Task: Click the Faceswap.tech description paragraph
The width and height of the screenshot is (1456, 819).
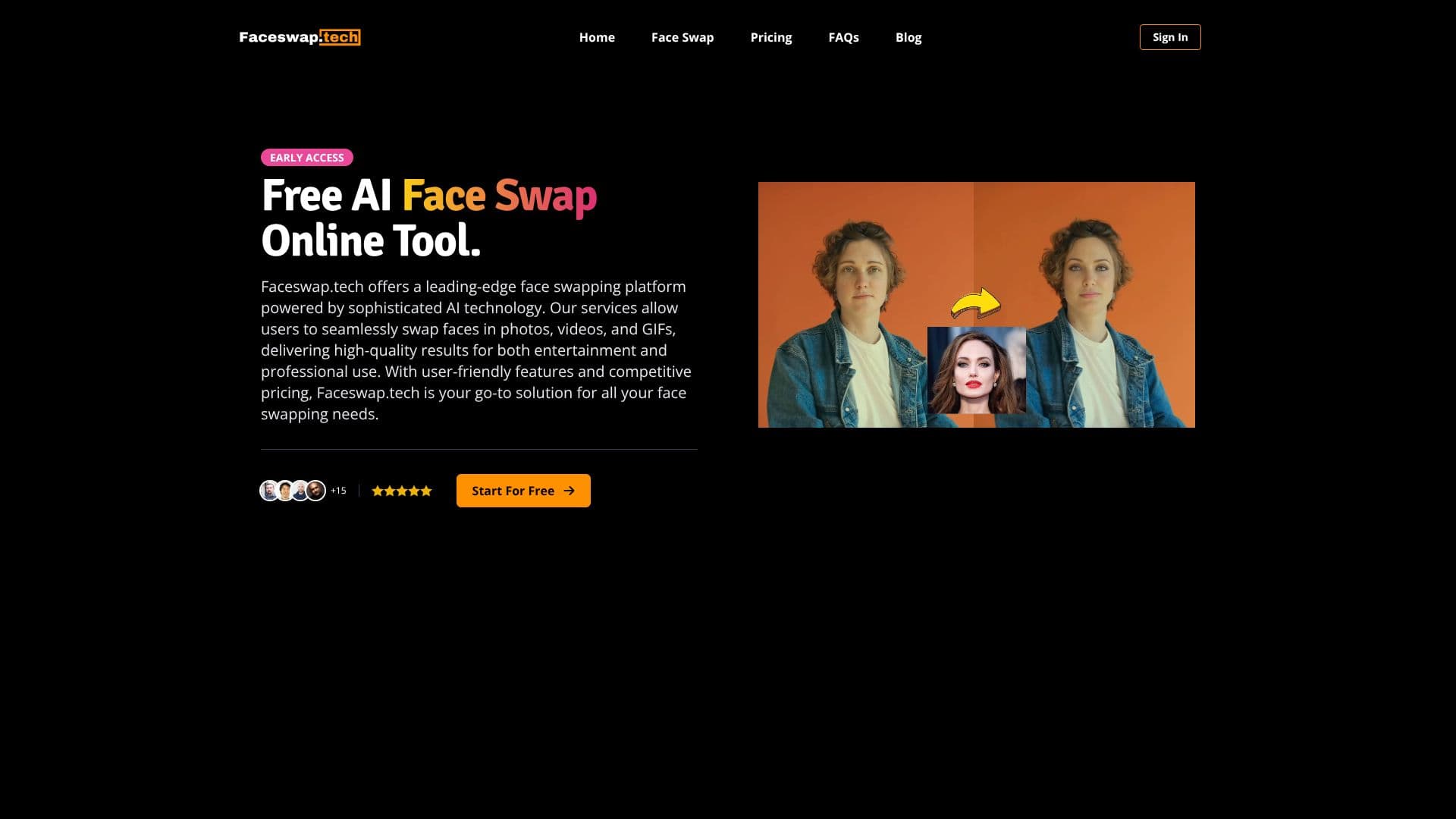Action: click(476, 350)
